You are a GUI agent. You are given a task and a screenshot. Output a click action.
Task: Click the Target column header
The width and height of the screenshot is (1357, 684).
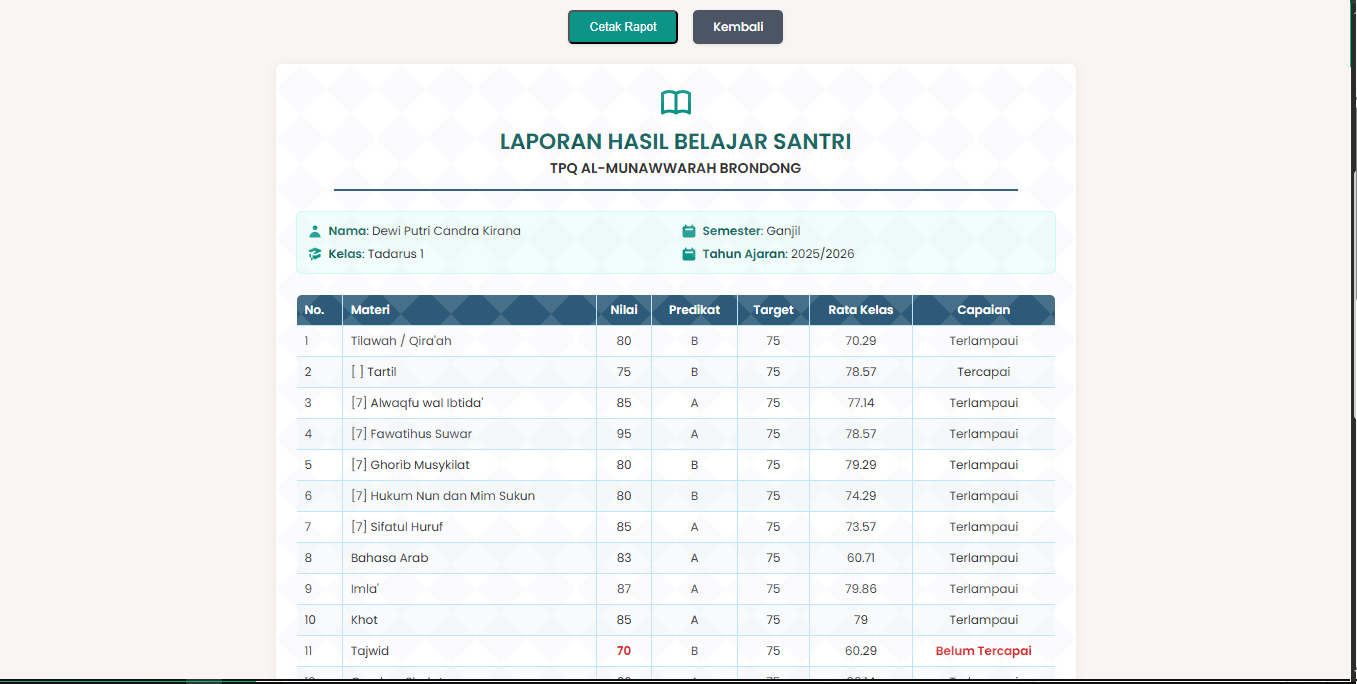pos(773,310)
